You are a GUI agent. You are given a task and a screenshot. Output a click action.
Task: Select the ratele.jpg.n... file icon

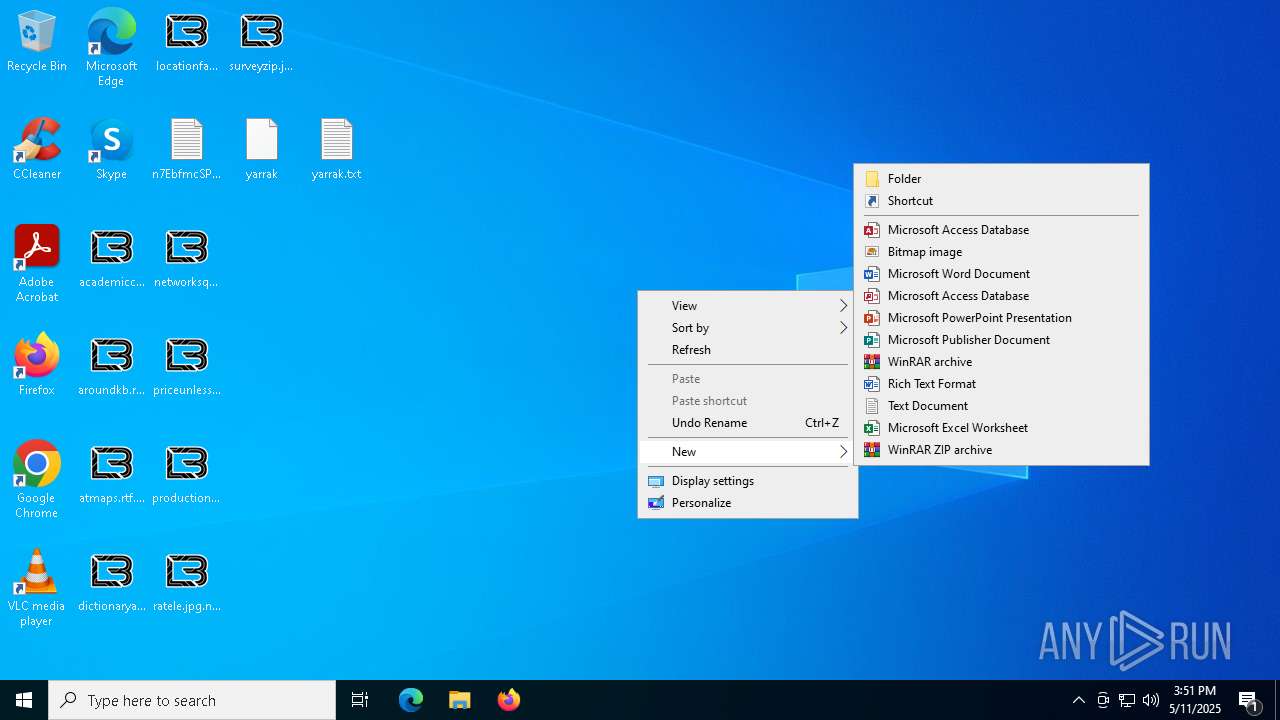[187, 582]
